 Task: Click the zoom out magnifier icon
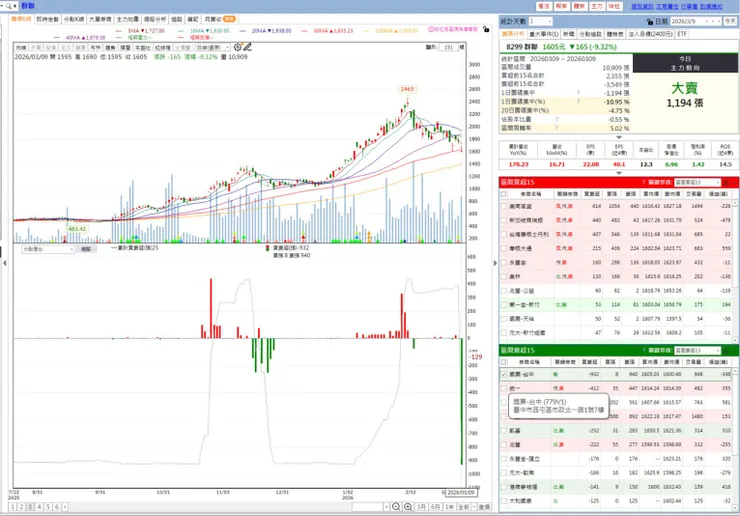(x=396, y=507)
